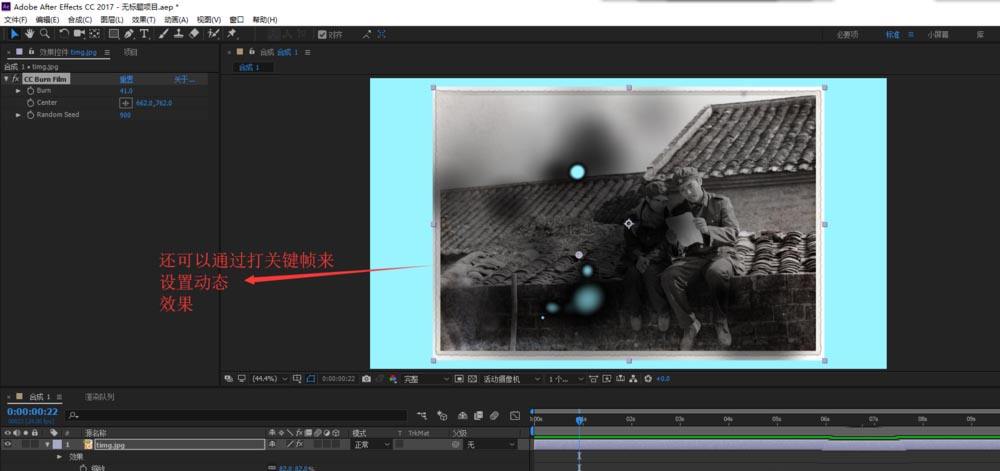The image size is (1000, 471).
Task: Open the 编辑(E) menu
Action: (47, 20)
